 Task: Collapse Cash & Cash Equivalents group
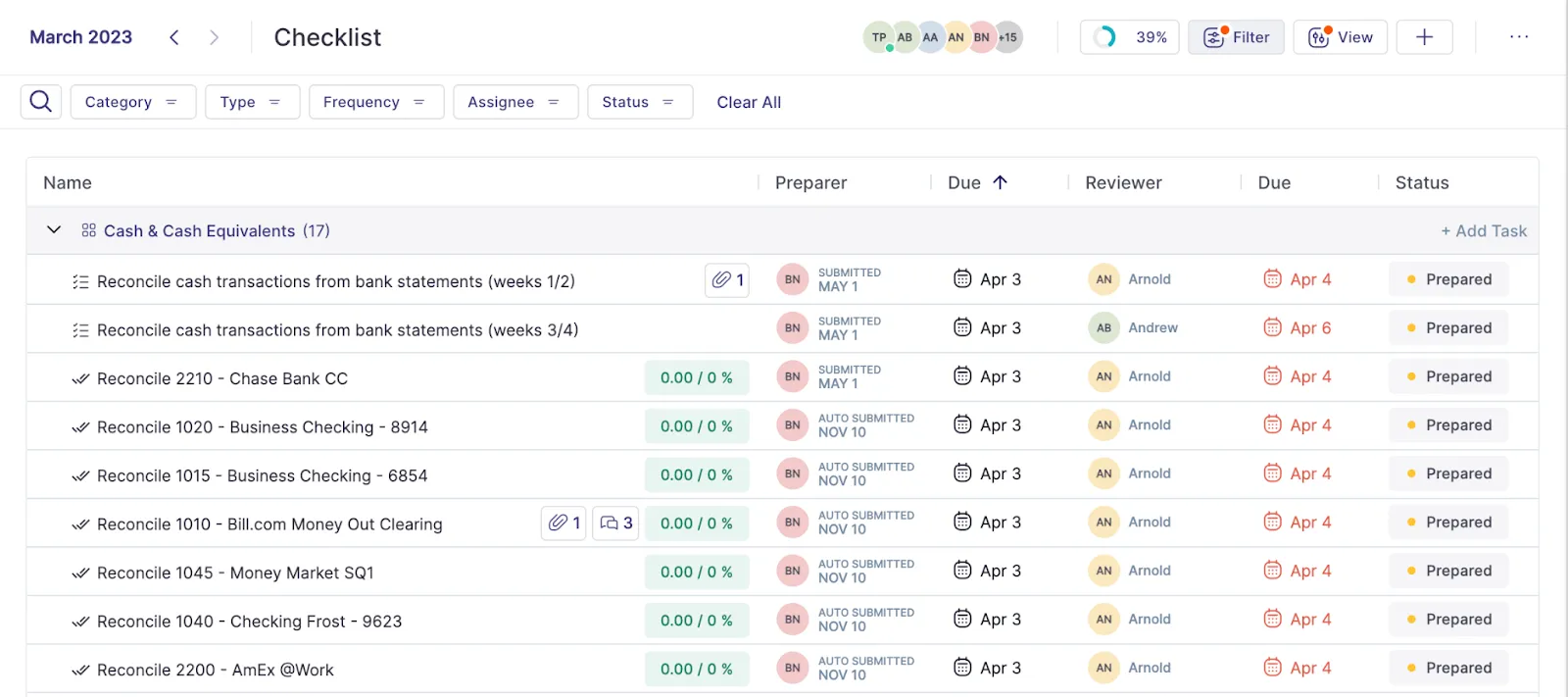(54, 230)
